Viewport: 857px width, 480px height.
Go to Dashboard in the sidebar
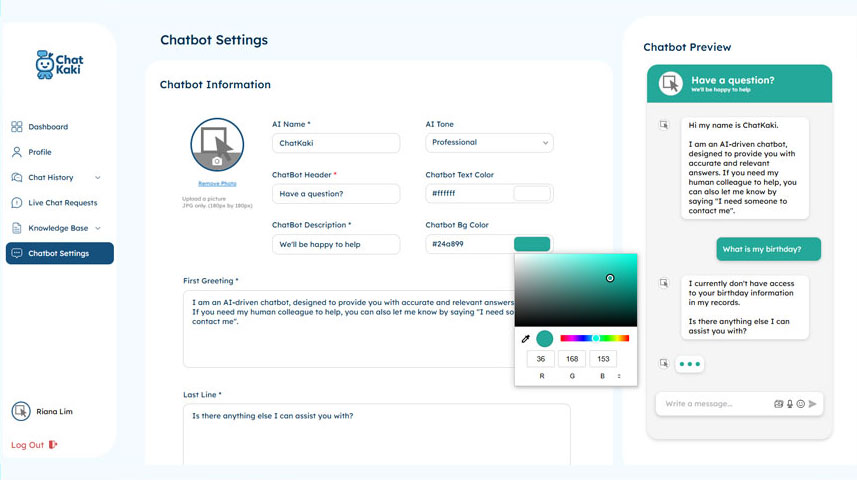48,127
